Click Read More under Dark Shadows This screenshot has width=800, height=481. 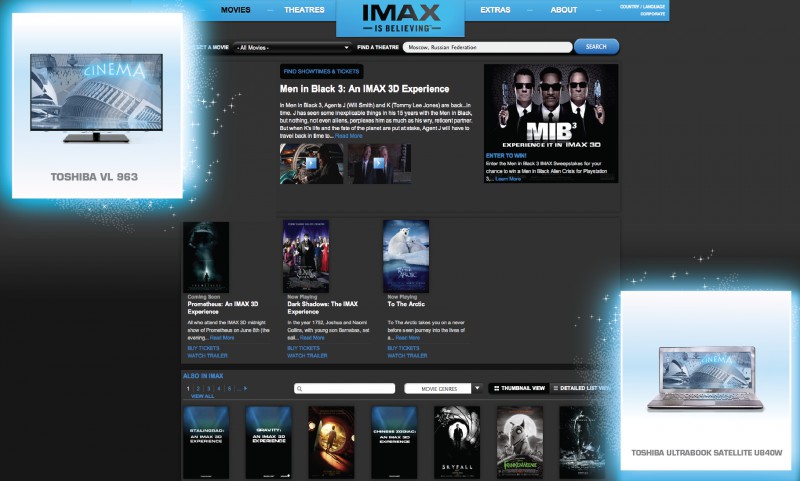312,338
